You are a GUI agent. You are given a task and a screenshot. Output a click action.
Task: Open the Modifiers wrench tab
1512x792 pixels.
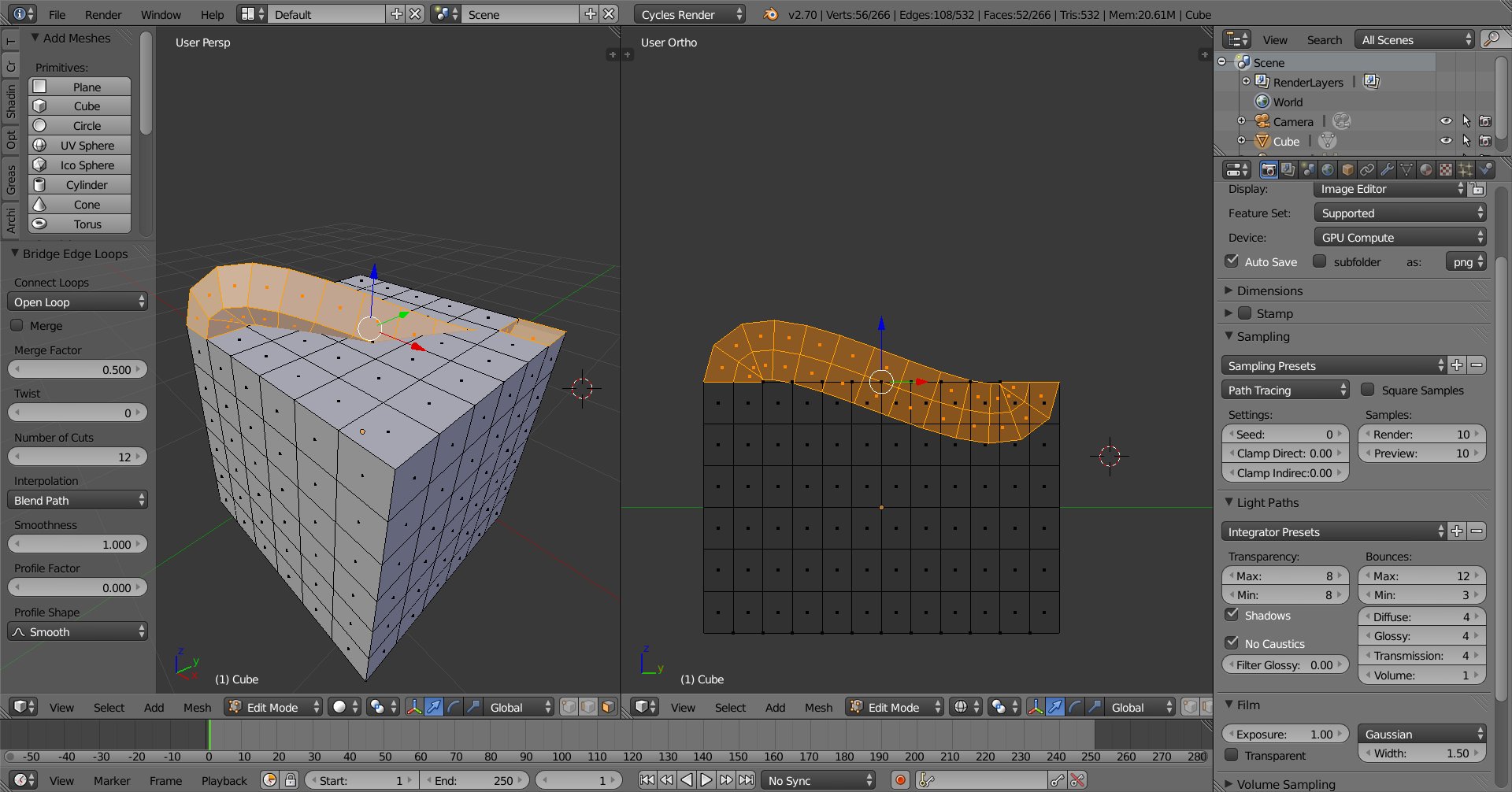1387,169
